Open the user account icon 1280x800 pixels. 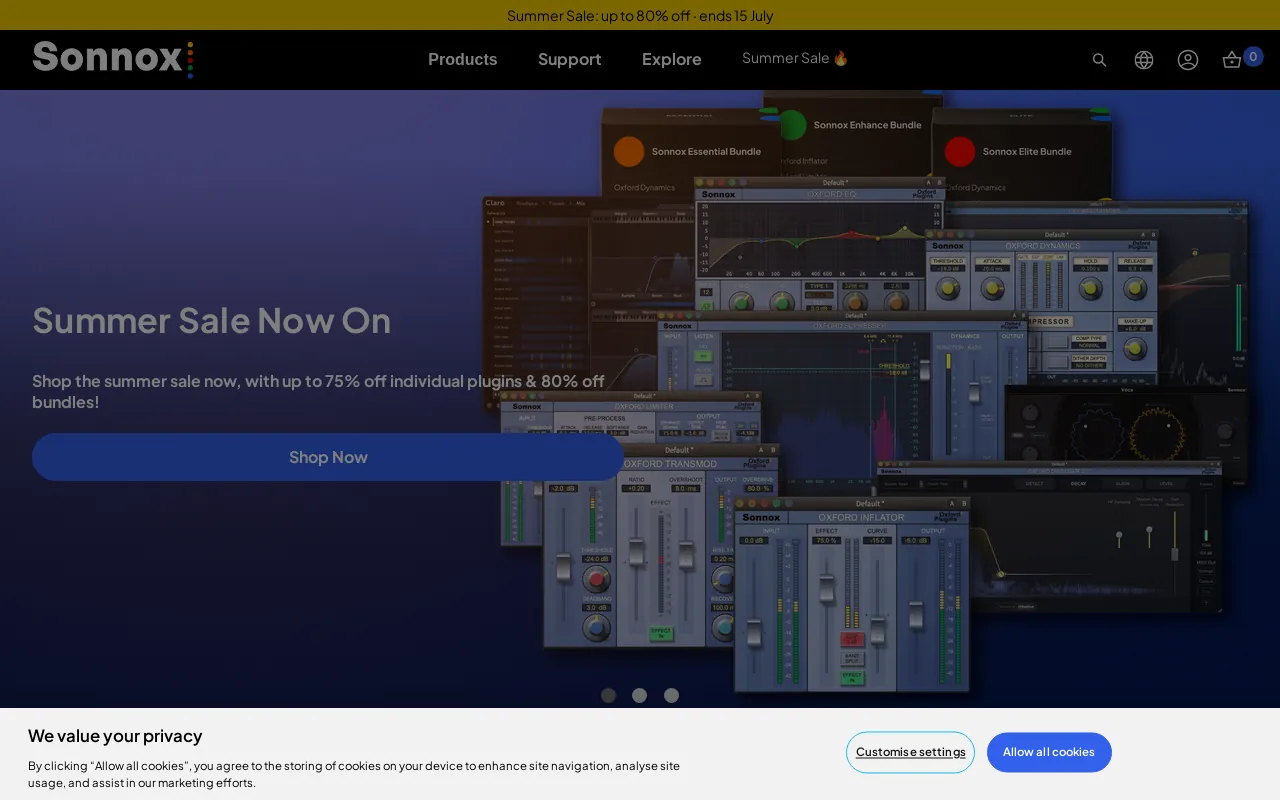[1188, 60]
